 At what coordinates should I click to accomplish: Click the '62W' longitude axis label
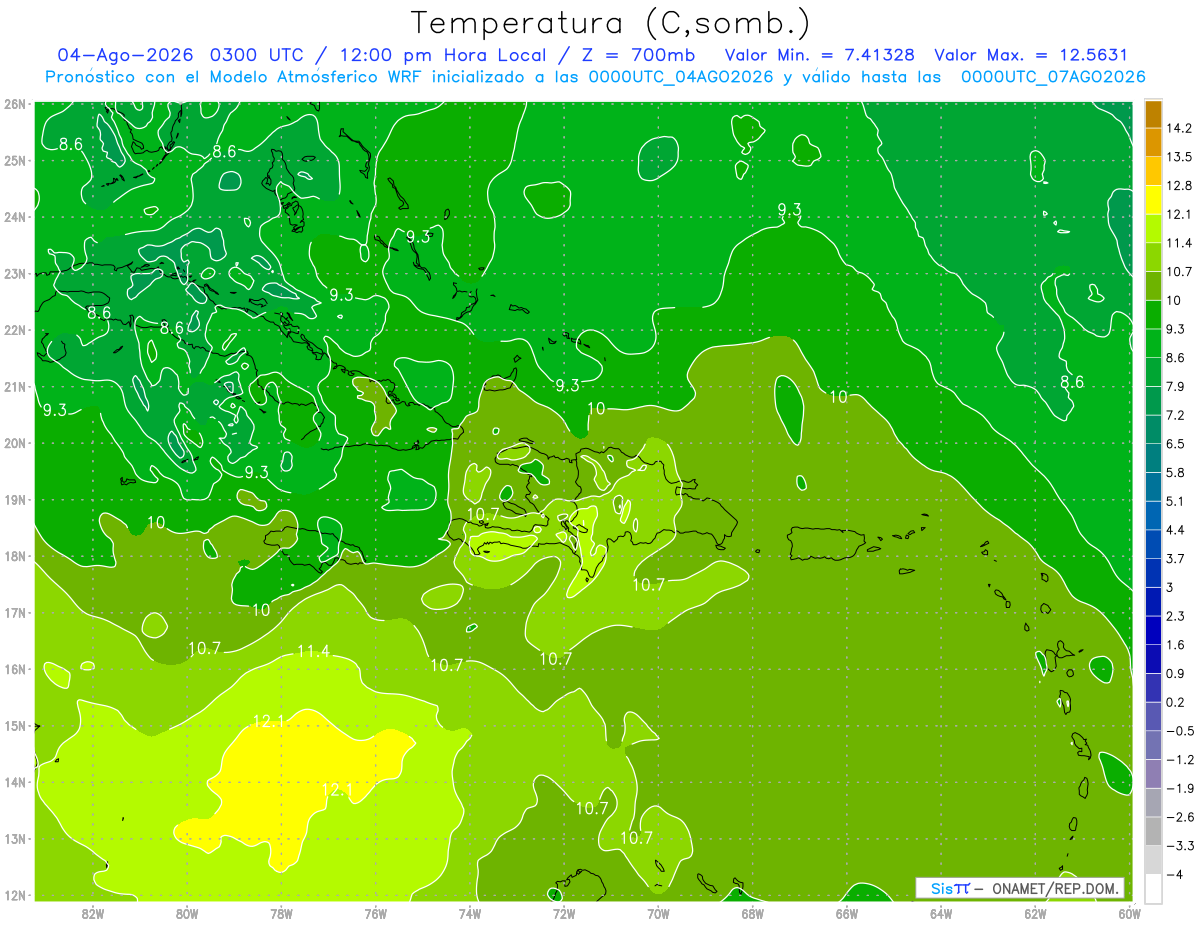point(1035,914)
